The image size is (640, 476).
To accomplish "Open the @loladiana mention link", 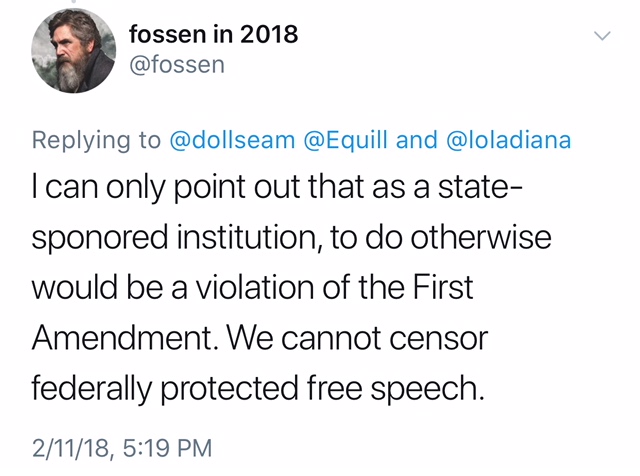I will click(507, 140).
